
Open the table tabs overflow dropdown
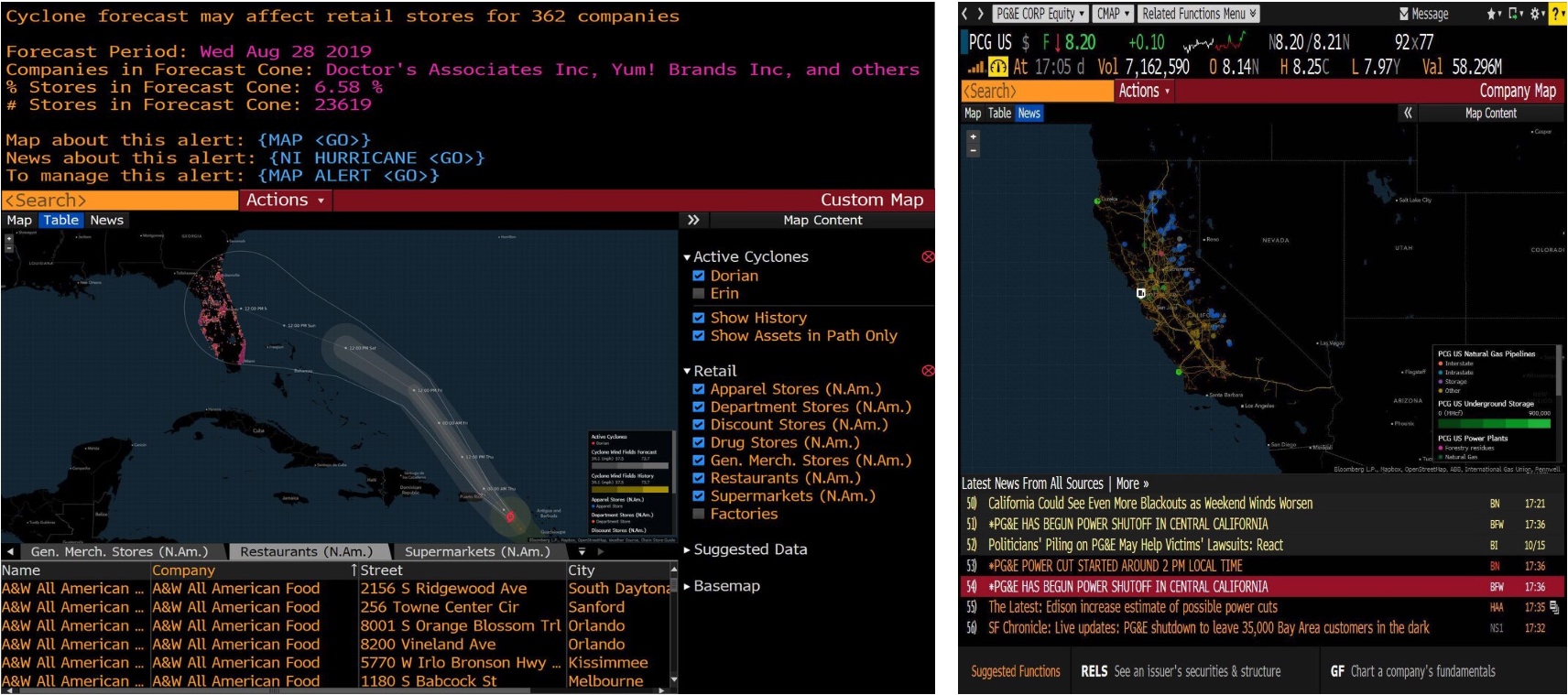point(582,552)
